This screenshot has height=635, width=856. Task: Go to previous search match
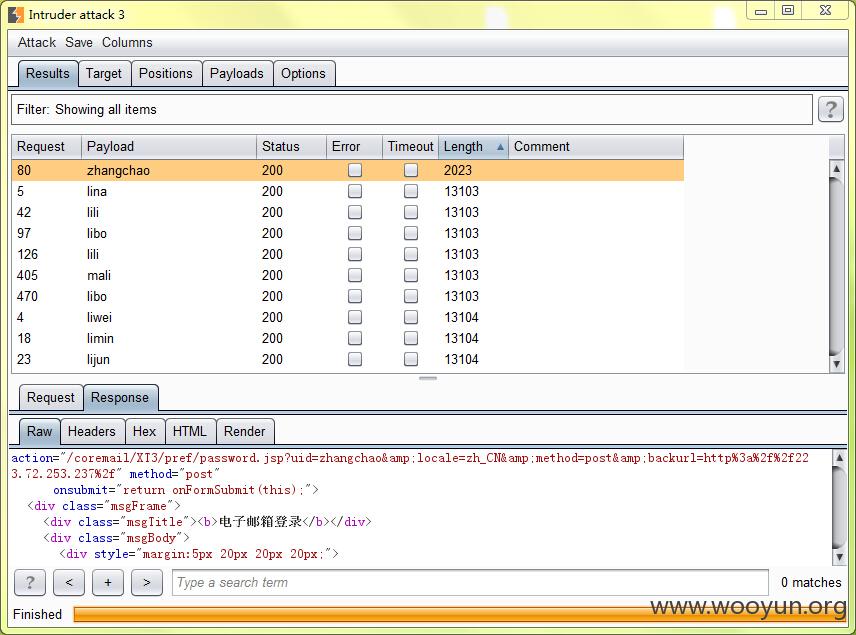[x=69, y=583]
